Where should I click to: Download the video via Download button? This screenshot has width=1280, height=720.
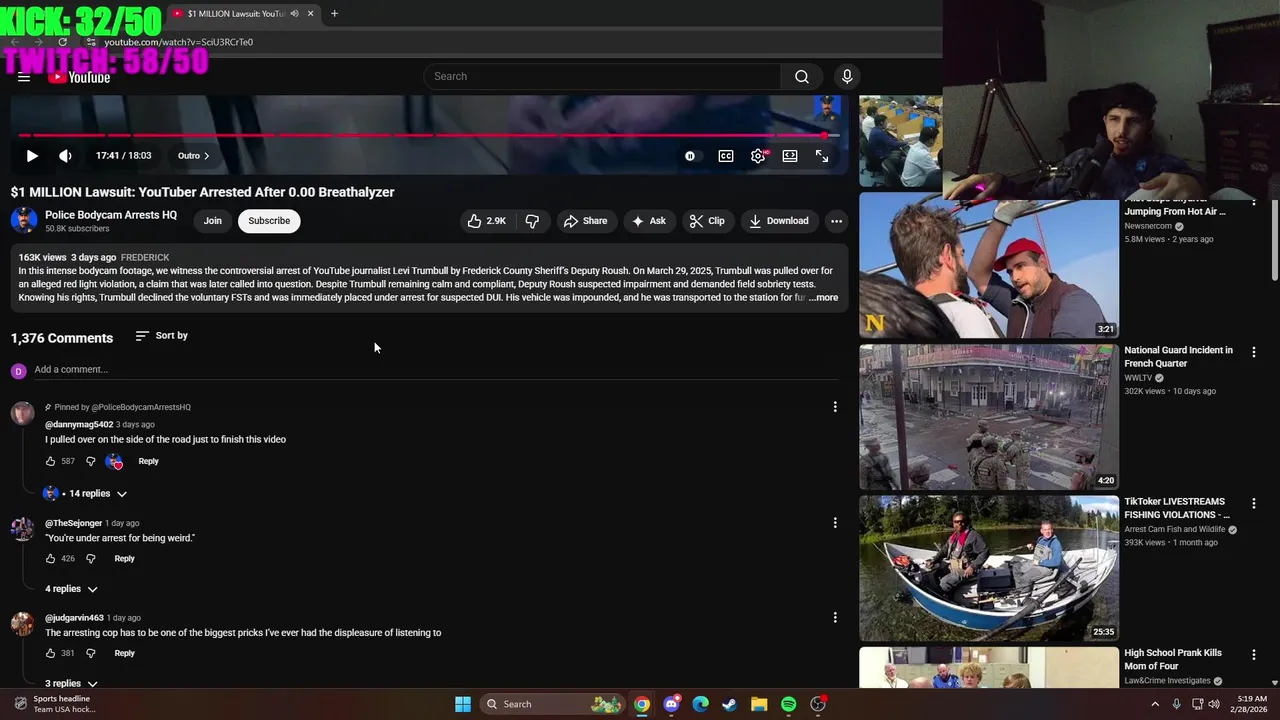click(779, 221)
